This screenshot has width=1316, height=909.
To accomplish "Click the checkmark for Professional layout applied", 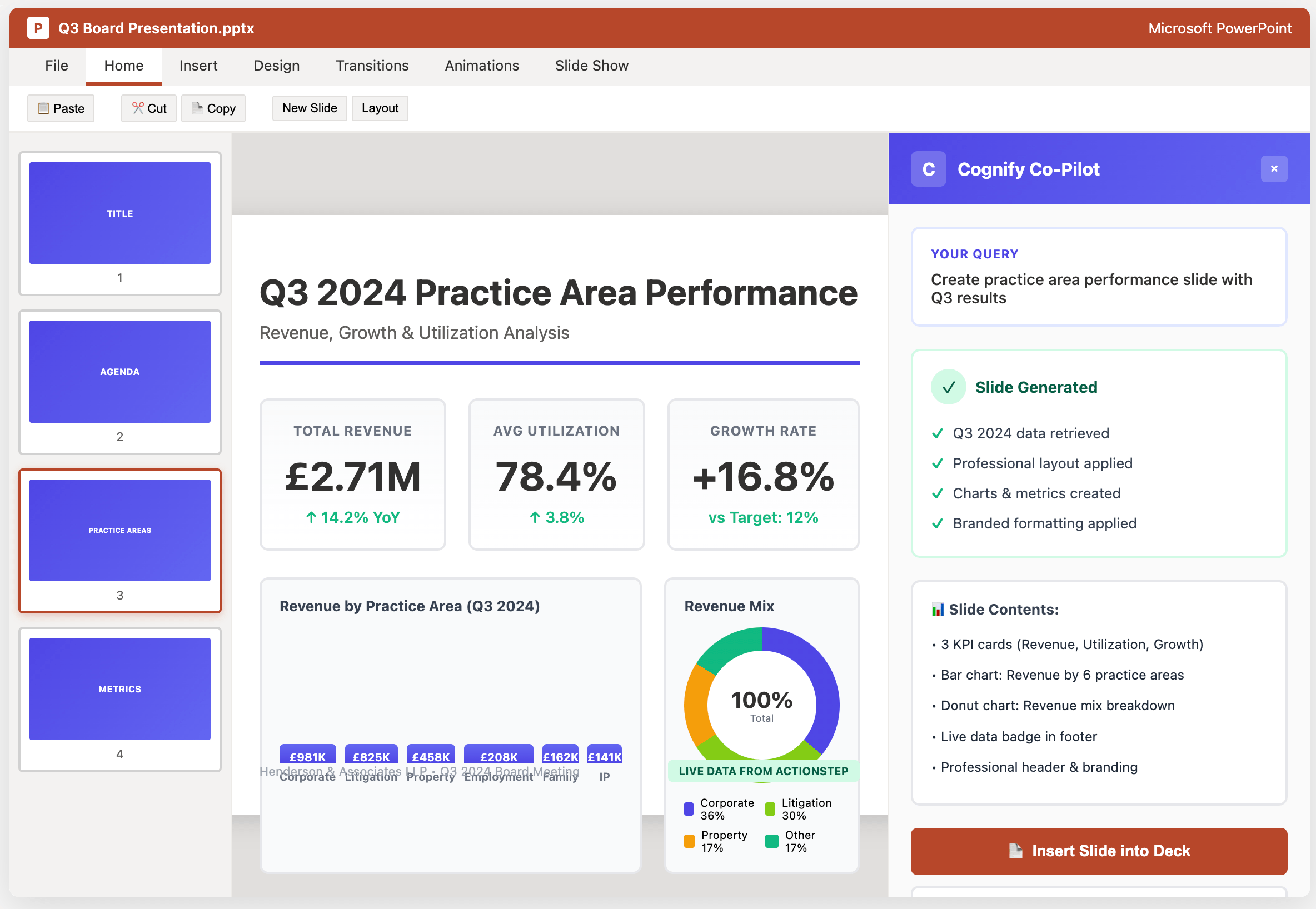I will tap(937, 463).
